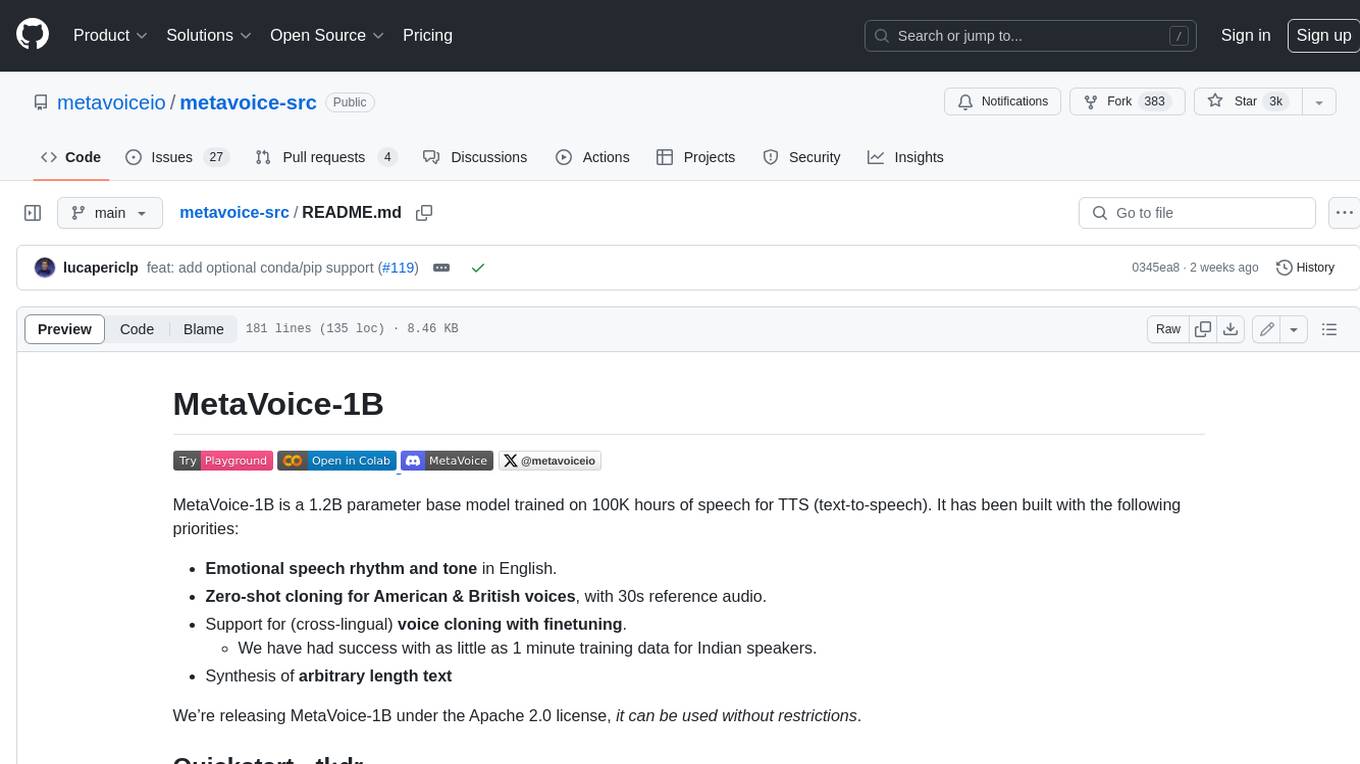Screen dimensions: 1360x764
Task: Open the Discussions tab
Action: 475,157
